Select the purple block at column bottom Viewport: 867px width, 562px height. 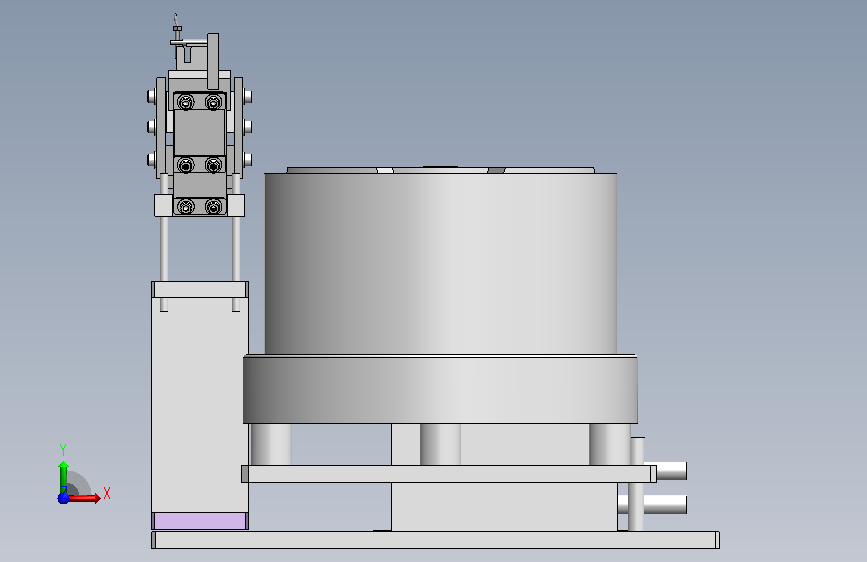point(200,521)
